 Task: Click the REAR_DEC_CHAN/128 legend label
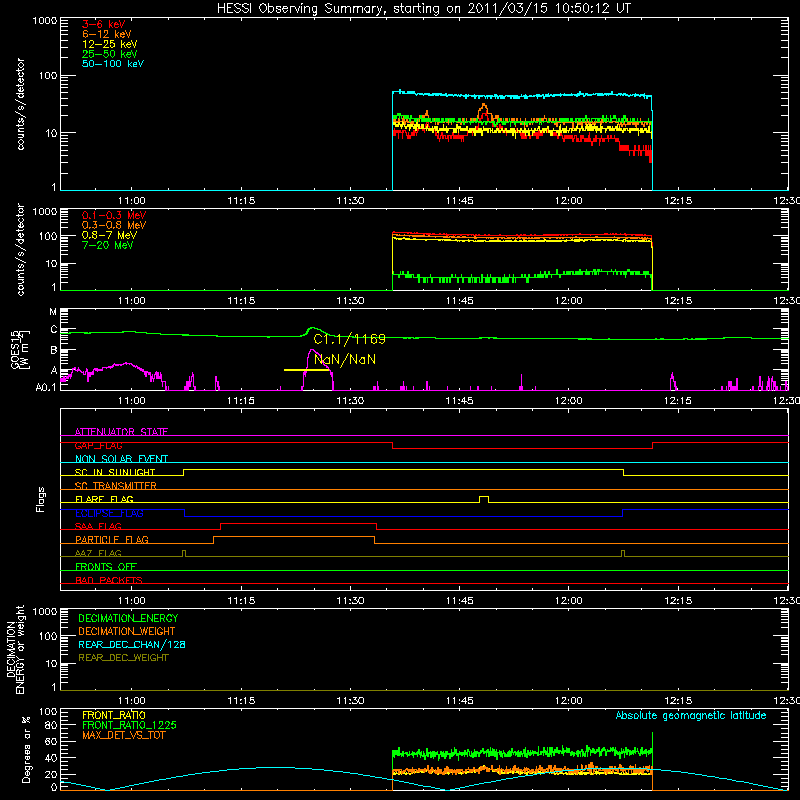132,645
